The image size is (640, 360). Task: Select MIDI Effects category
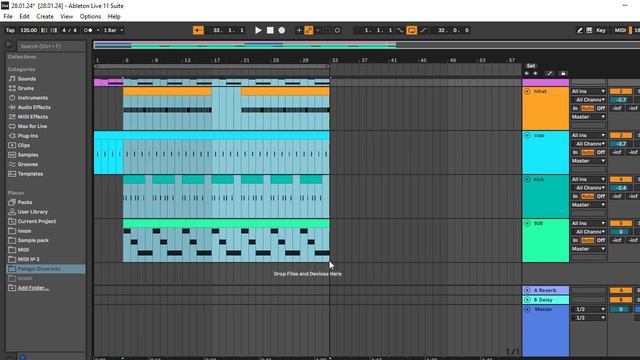pyautogui.click(x=33, y=117)
